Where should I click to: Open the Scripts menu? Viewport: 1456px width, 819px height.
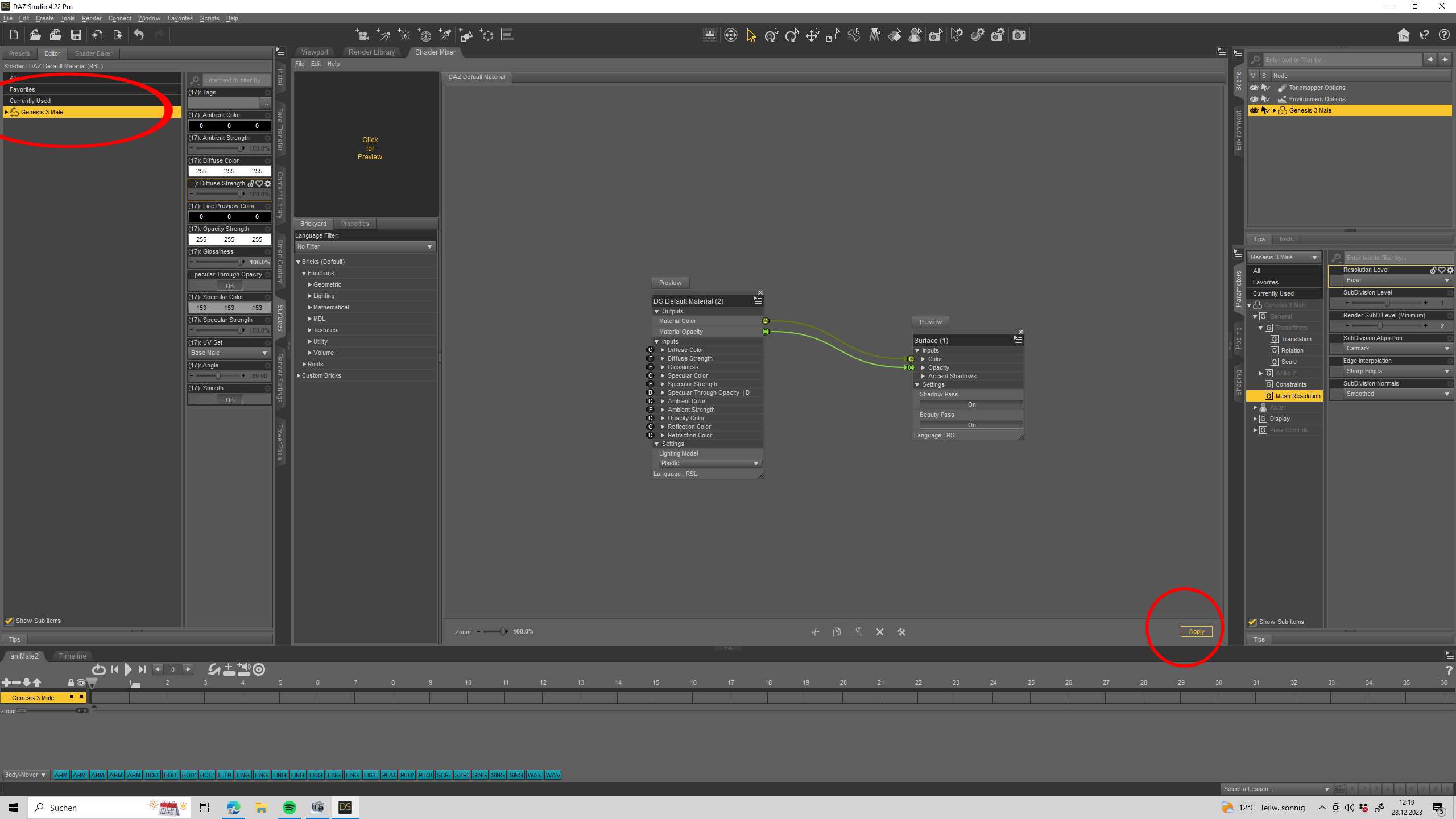point(209,18)
